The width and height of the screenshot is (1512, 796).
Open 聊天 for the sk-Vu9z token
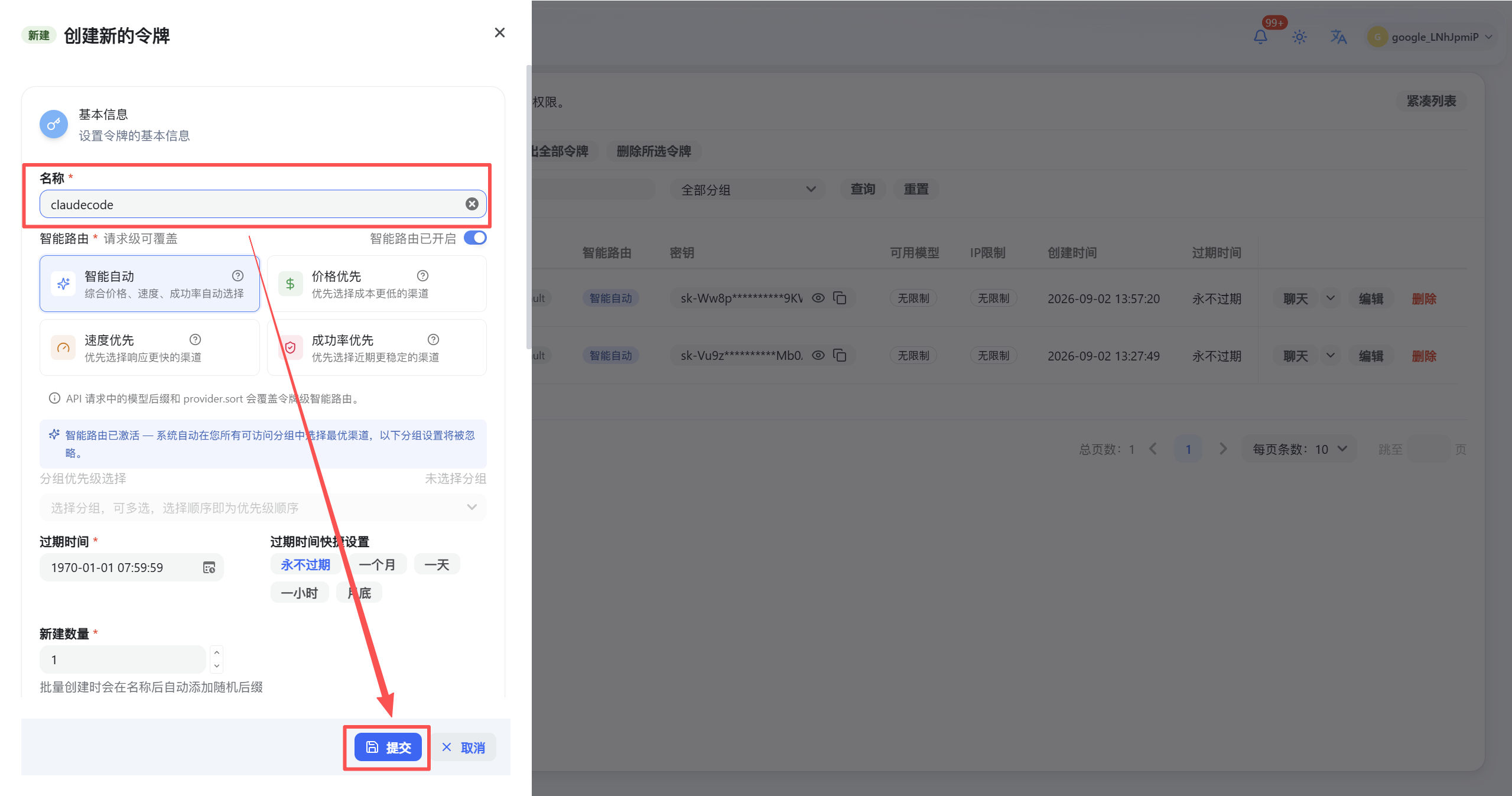click(x=1296, y=356)
